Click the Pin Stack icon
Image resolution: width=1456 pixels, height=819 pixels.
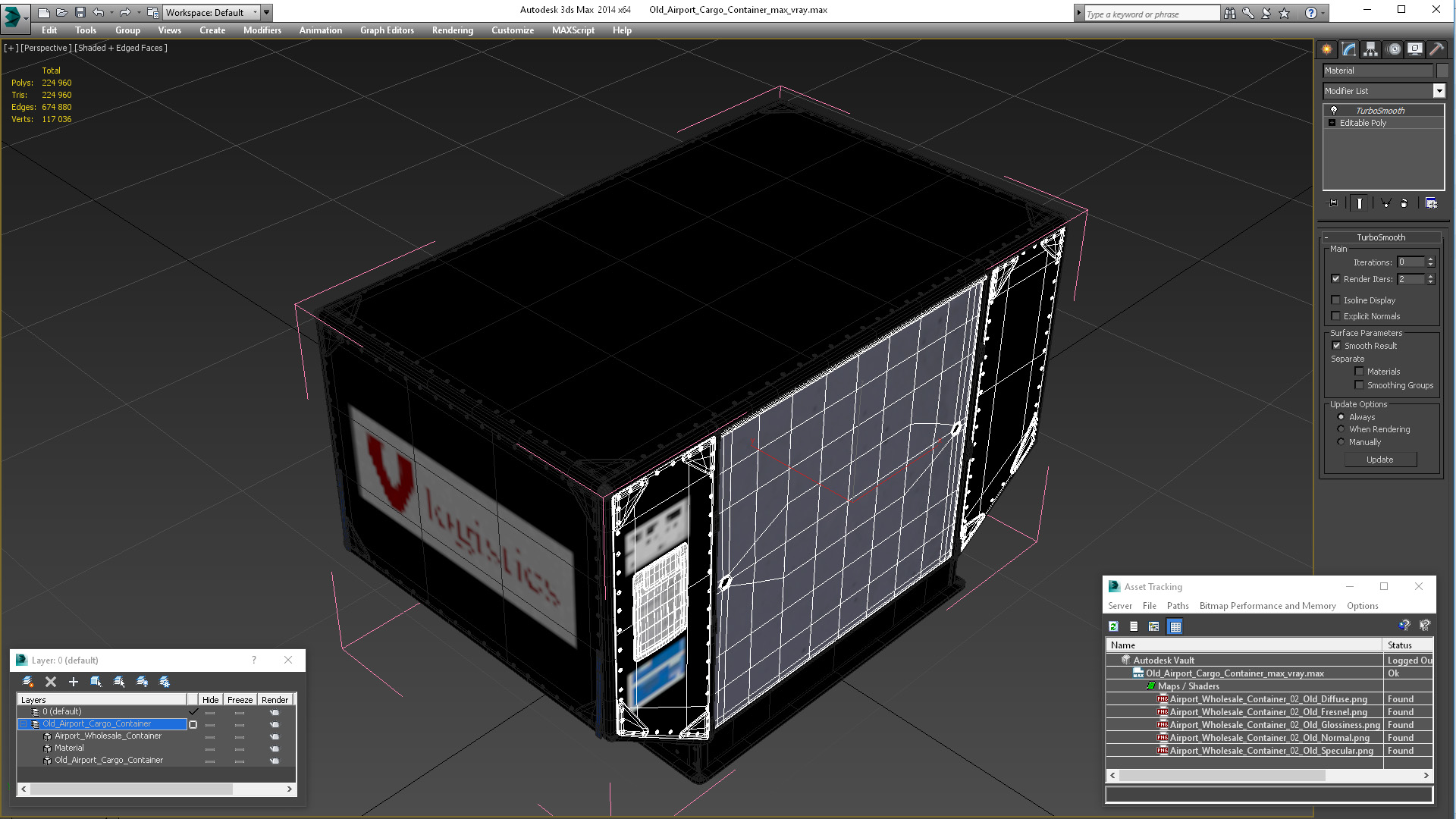click(x=1333, y=203)
